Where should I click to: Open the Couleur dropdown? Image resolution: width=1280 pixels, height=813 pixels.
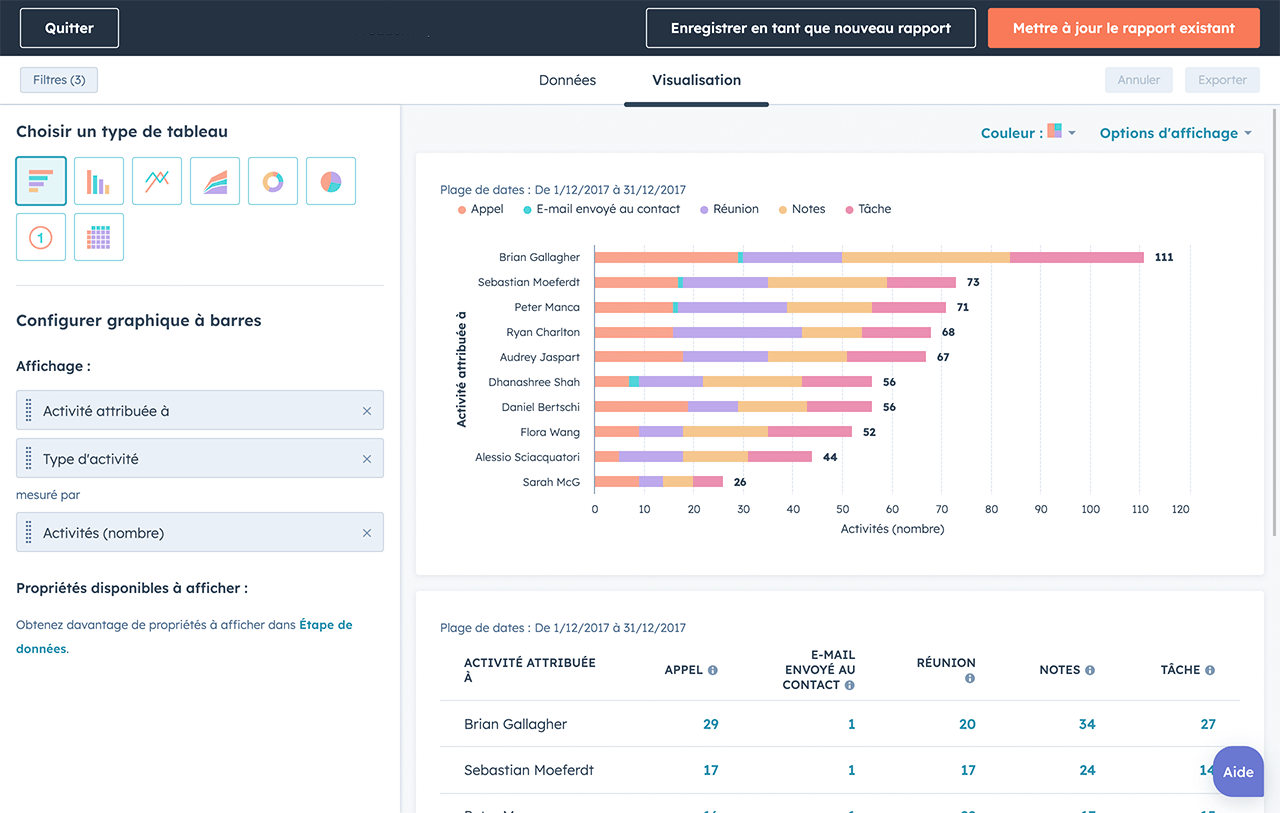coord(1028,133)
